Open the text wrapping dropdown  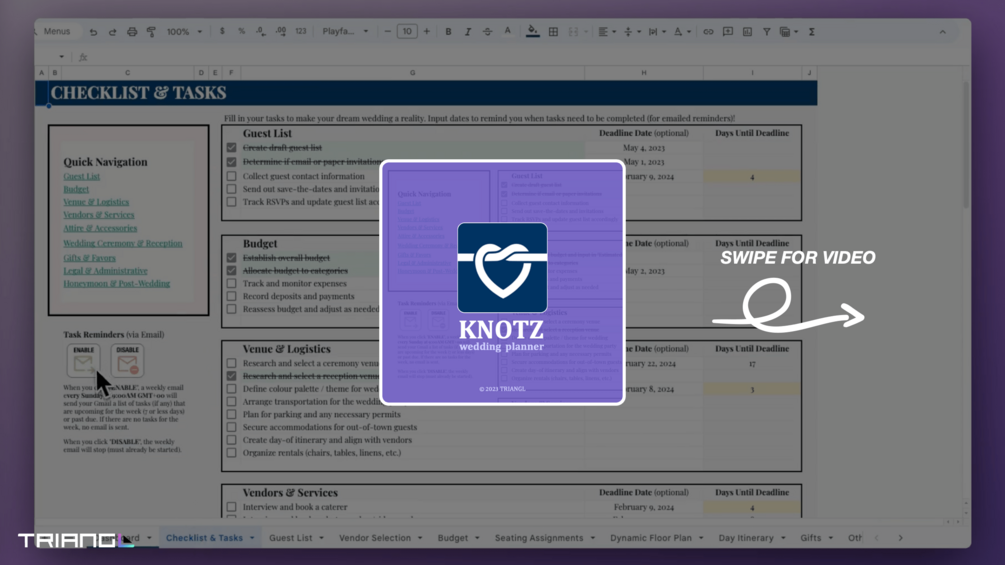click(656, 31)
